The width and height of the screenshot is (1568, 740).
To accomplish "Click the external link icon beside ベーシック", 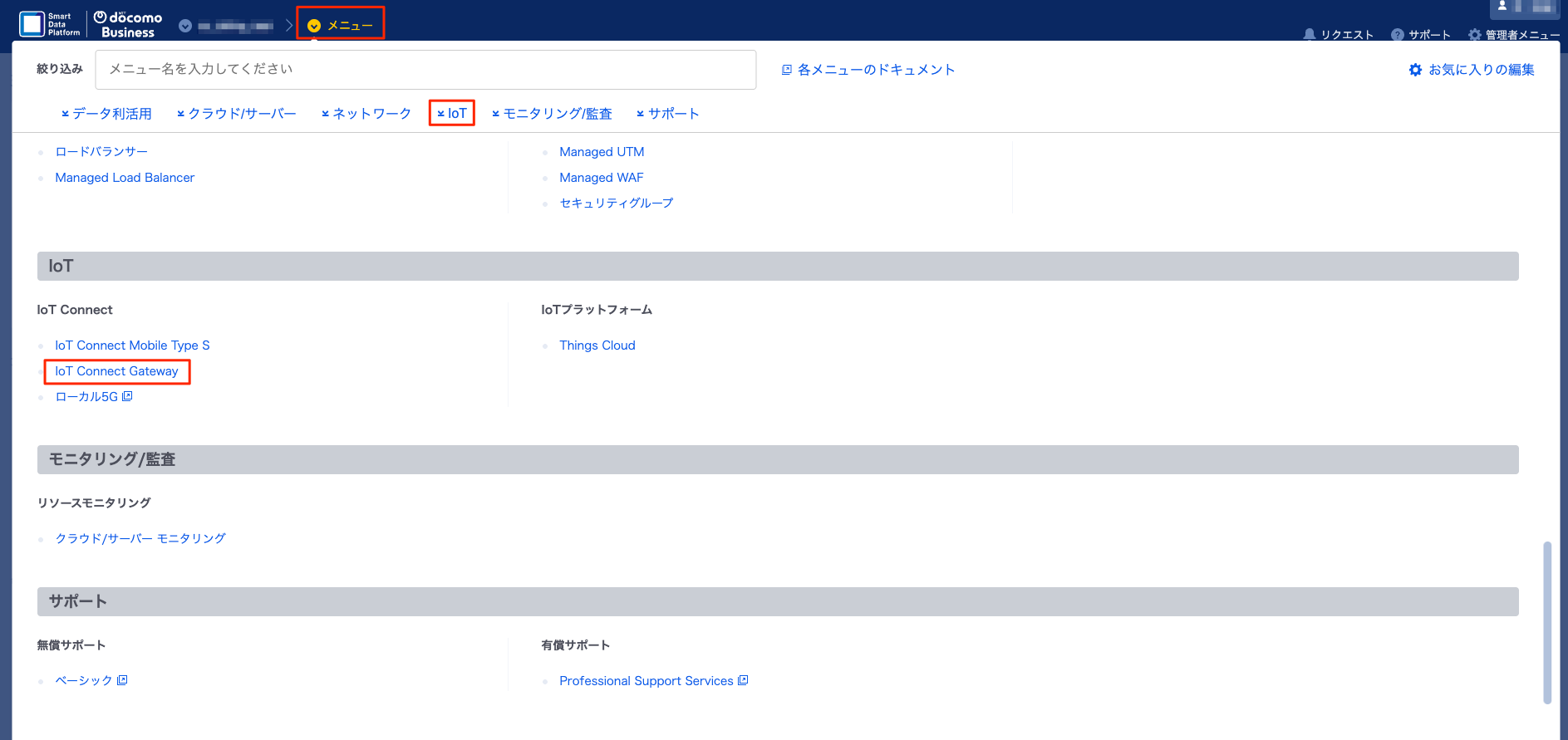I will click(x=122, y=680).
